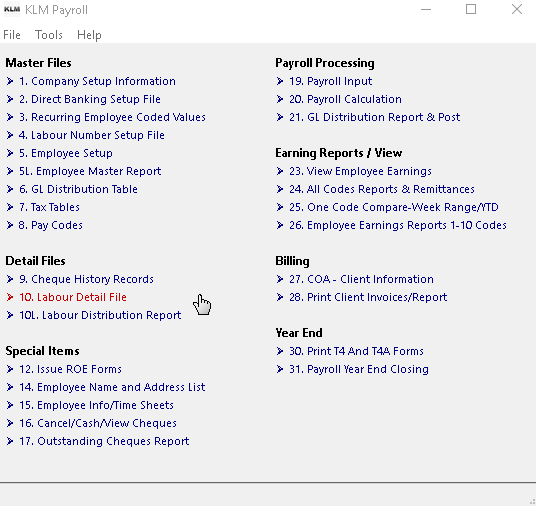Click the arrow icon next to Pay Codes
The image size is (536, 506).
point(10,225)
